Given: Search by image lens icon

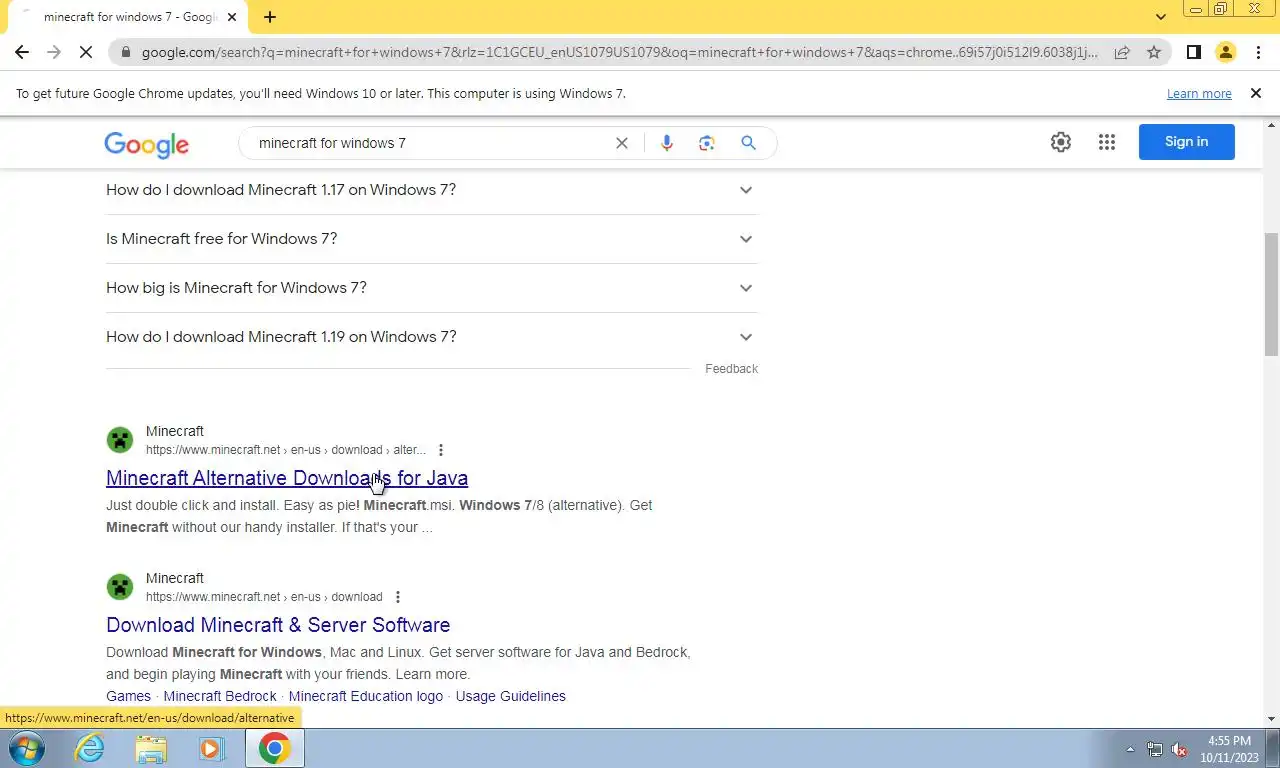Looking at the screenshot, I should [707, 143].
